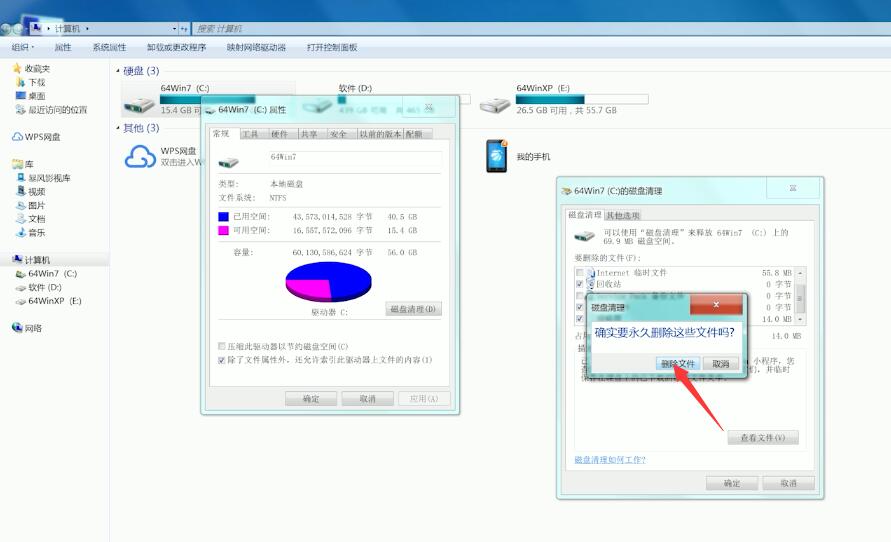891x542 pixels.
Task: Click 映射网络驱动器 in the toolbar
Action: click(256, 47)
